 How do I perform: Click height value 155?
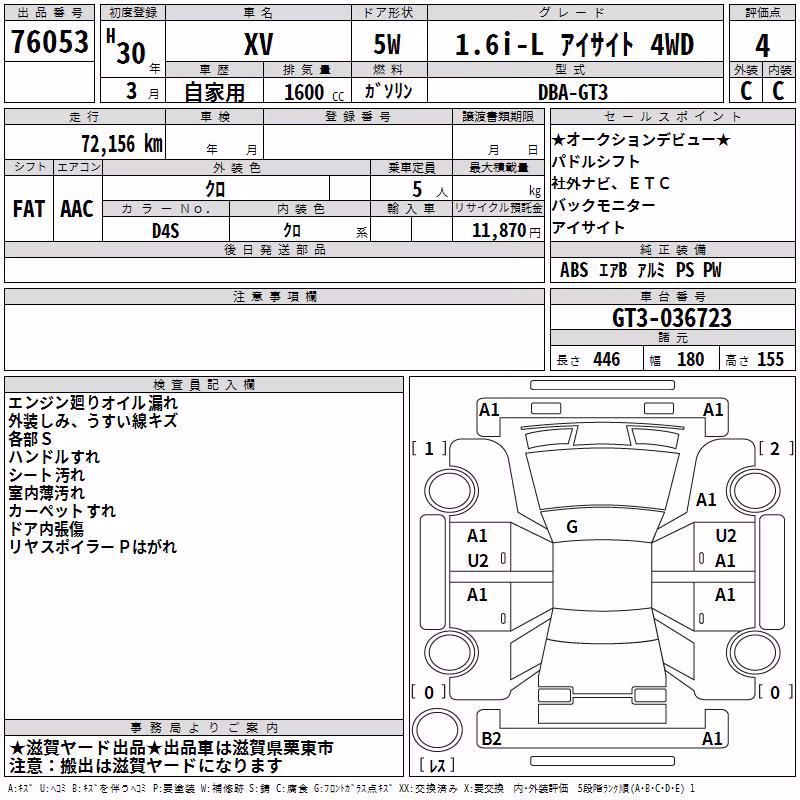(x=770, y=359)
